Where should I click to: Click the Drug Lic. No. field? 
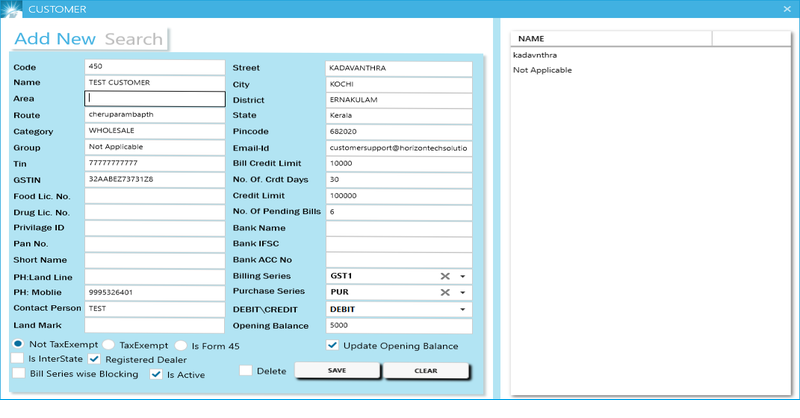pyautogui.click(x=155, y=212)
